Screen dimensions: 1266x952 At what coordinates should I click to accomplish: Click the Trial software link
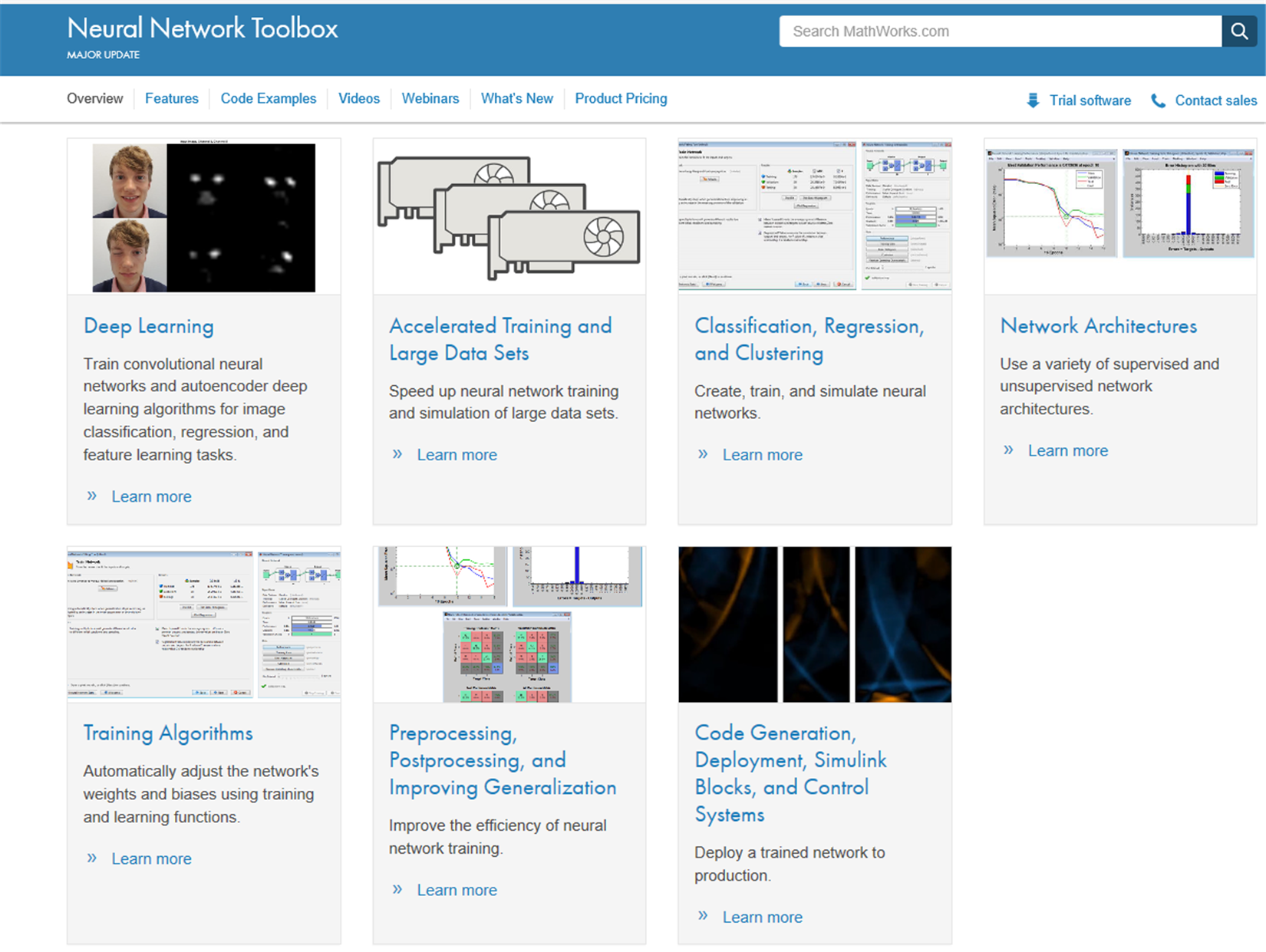(x=1090, y=100)
